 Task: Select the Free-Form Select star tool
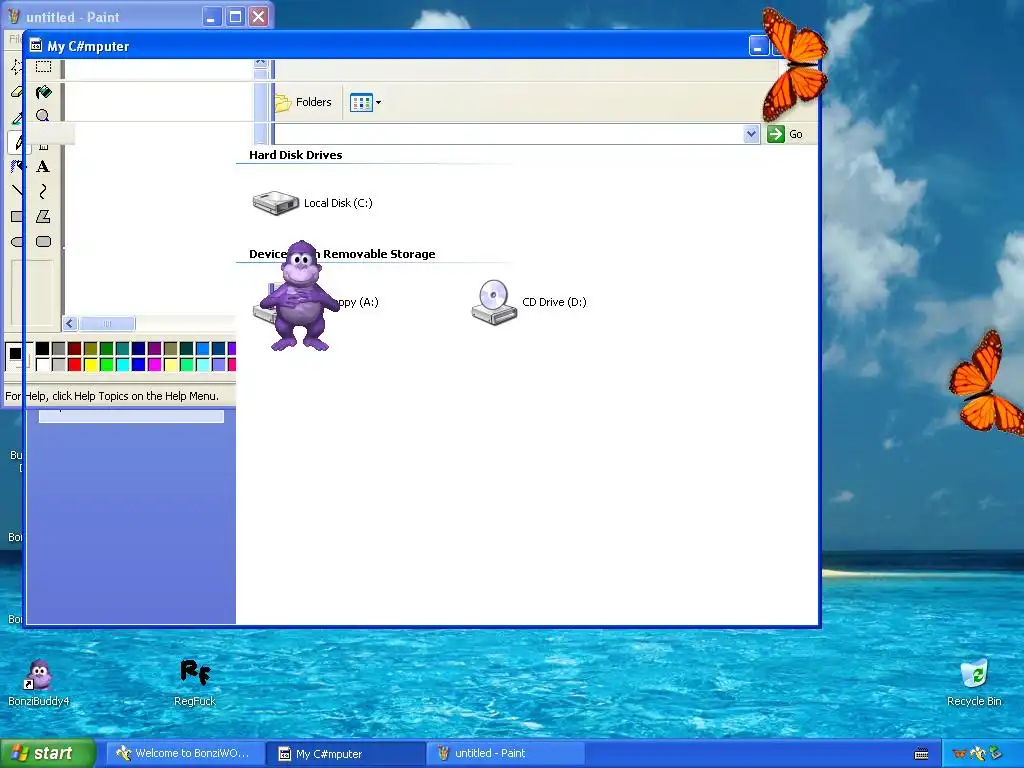click(x=17, y=67)
